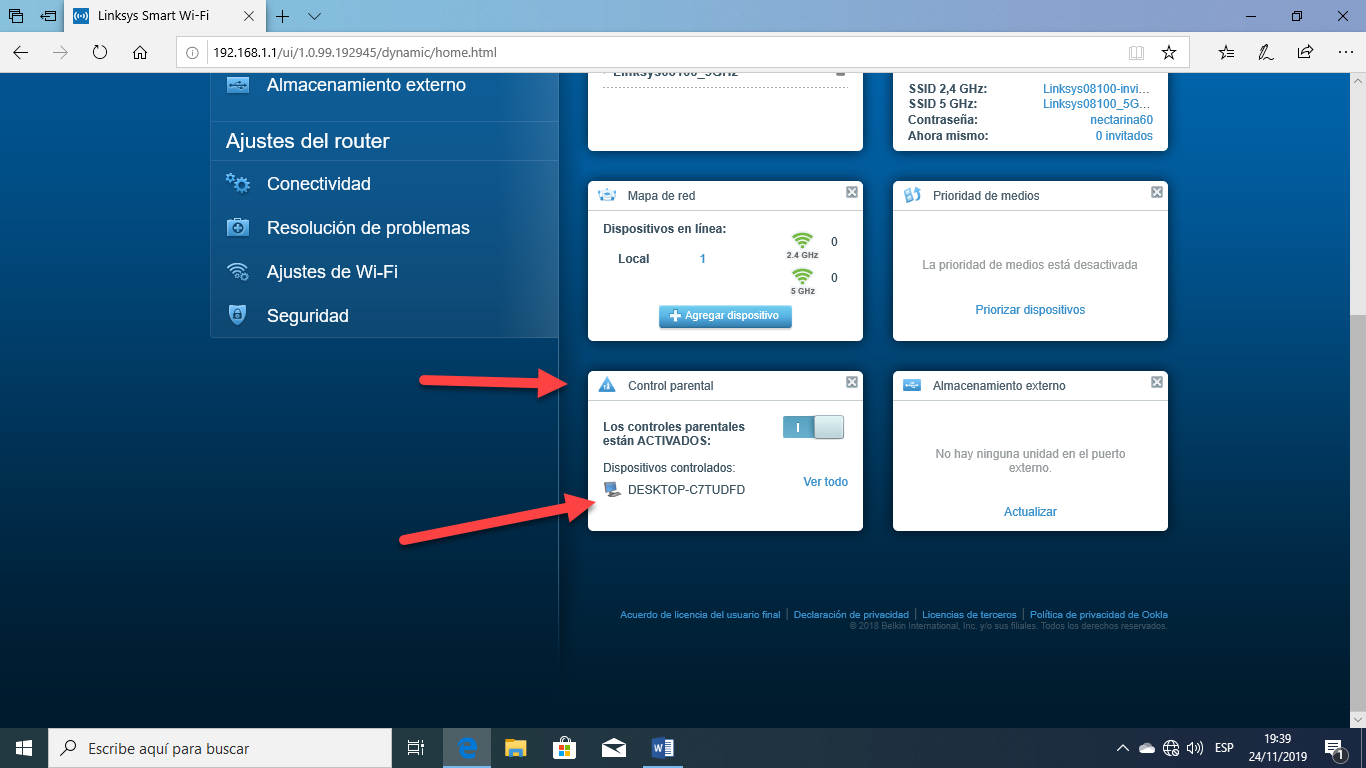This screenshot has height=768, width=1366.
Task: Click the Control parental warning icon
Action: [x=606, y=385]
